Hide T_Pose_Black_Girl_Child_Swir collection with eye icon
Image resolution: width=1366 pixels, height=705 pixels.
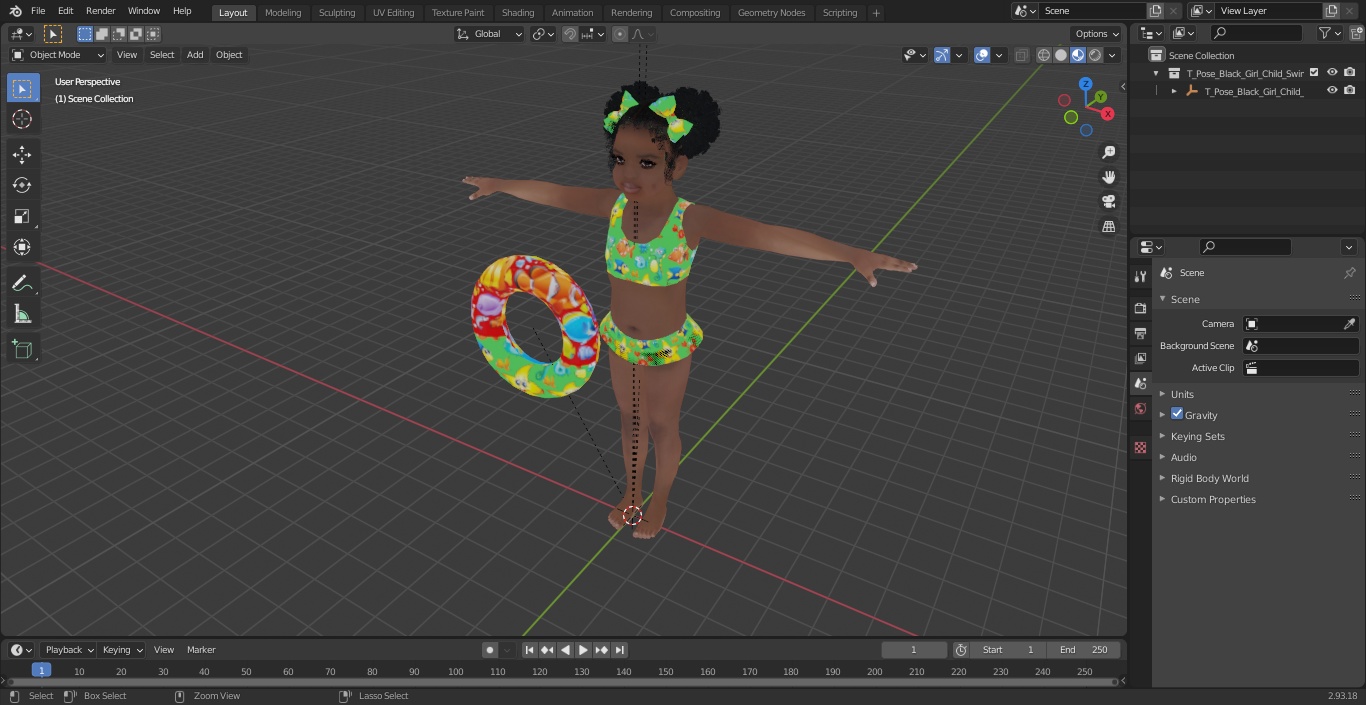coord(1332,72)
